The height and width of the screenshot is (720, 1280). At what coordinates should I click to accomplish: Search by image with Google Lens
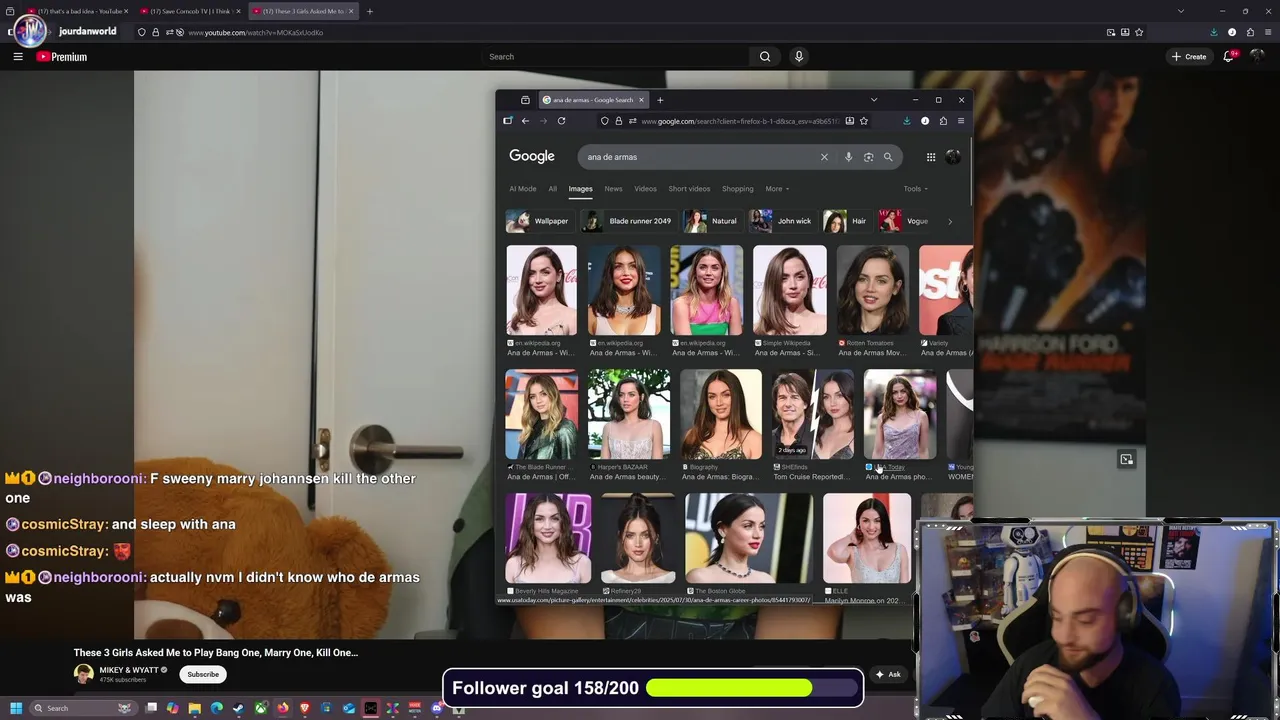point(868,157)
